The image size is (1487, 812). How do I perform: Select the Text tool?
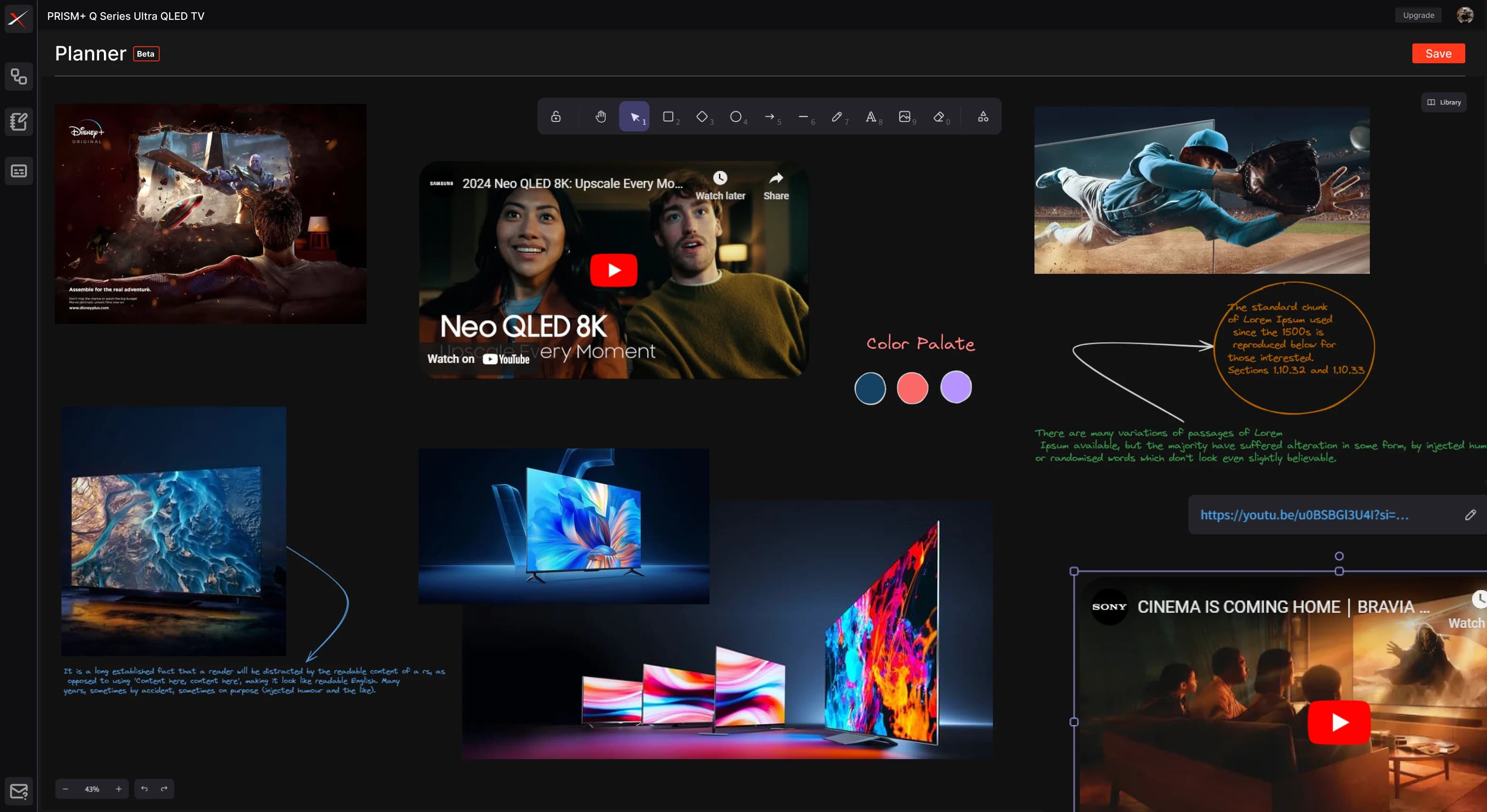pyautogui.click(x=871, y=117)
